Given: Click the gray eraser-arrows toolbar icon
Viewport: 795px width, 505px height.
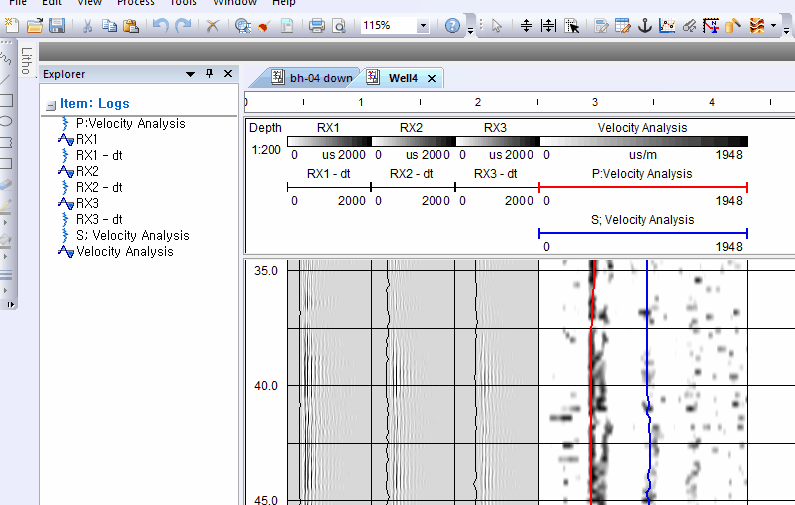Looking at the screenshot, I should [689, 25].
